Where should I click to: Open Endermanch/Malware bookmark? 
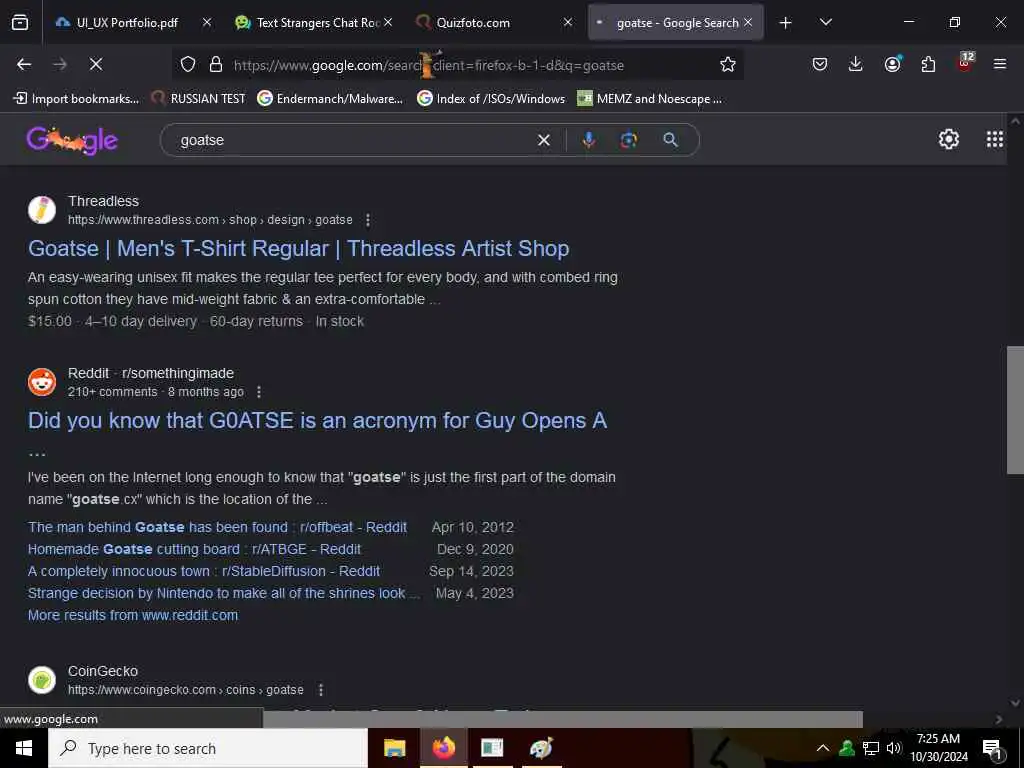330,99
